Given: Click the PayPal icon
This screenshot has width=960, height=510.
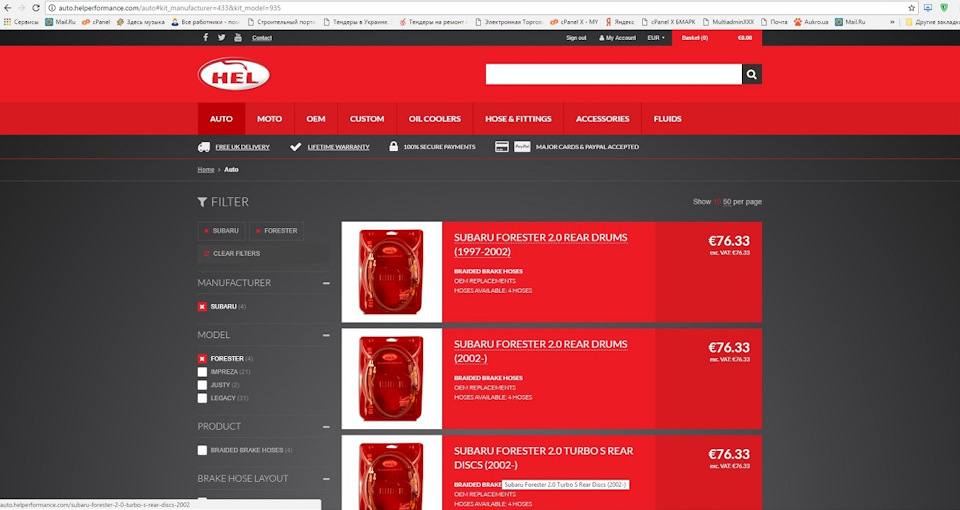Looking at the screenshot, I should point(522,147).
